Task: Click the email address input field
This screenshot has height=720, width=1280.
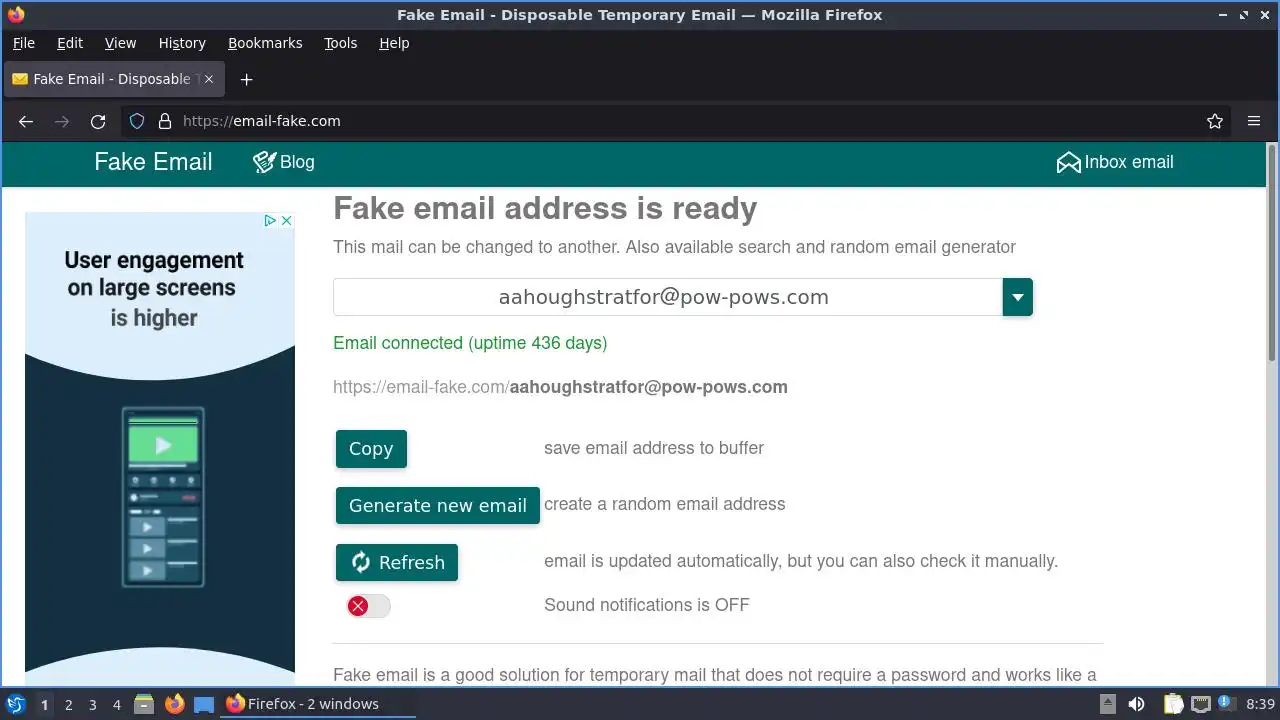Action: coord(668,297)
